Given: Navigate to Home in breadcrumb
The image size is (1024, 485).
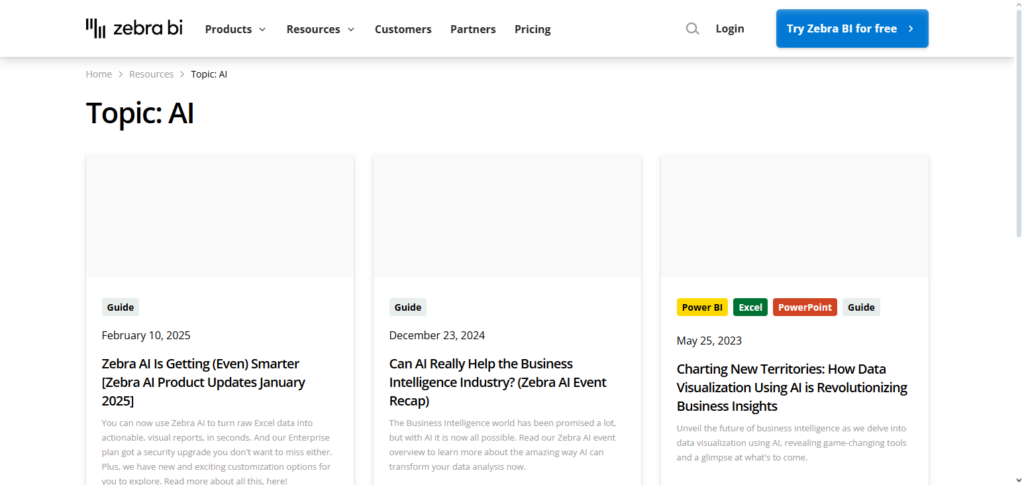Looking at the screenshot, I should click(x=98, y=74).
